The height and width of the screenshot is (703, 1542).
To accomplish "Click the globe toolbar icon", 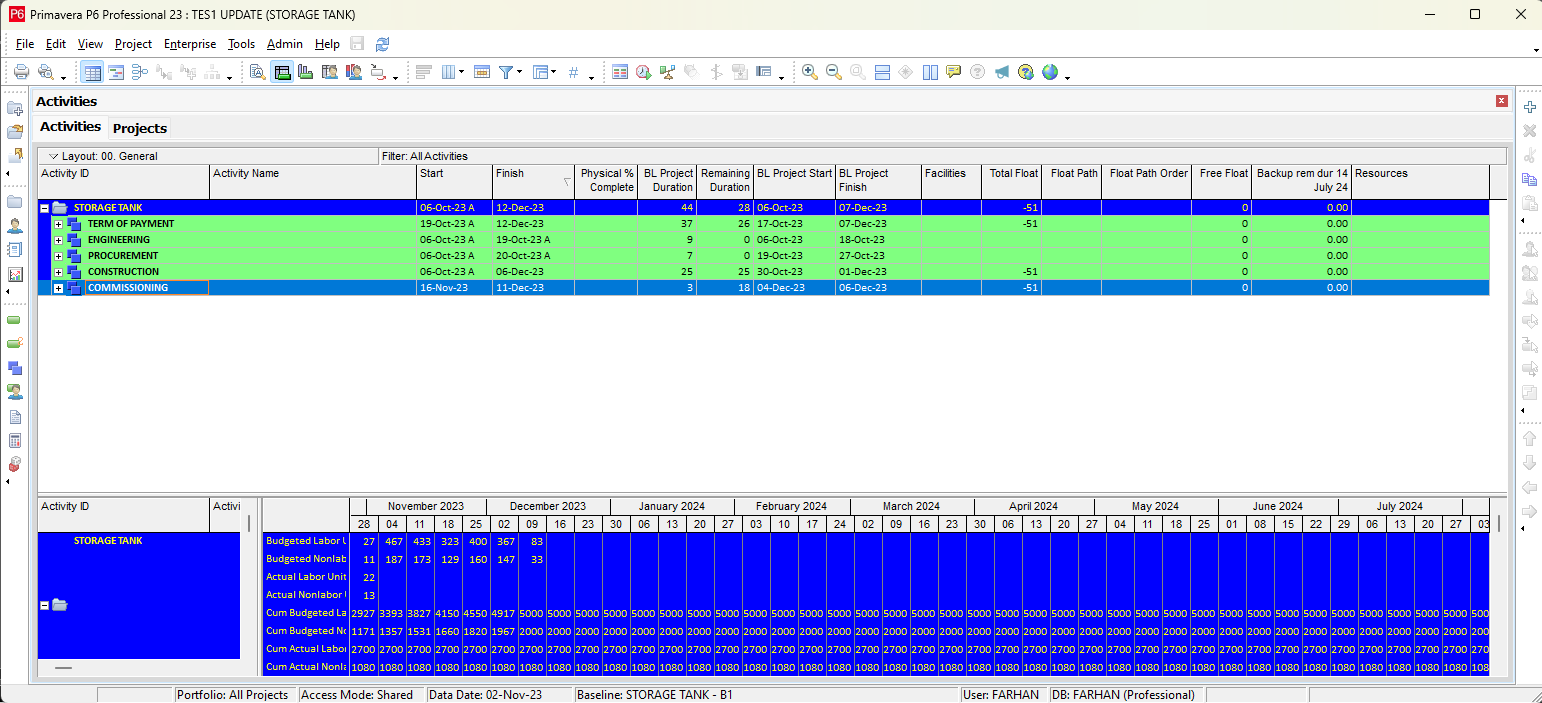I will [x=1049, y=72].
